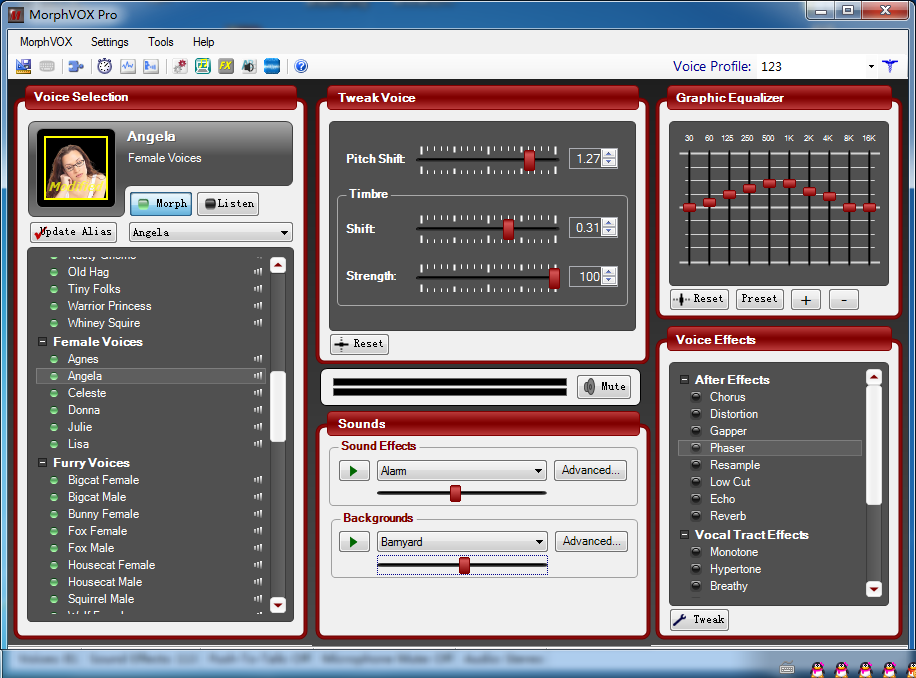The width and height of the screenshot is (916, 678).
Task: Enable the Gapper effect
Action: (x=696, y=430)
